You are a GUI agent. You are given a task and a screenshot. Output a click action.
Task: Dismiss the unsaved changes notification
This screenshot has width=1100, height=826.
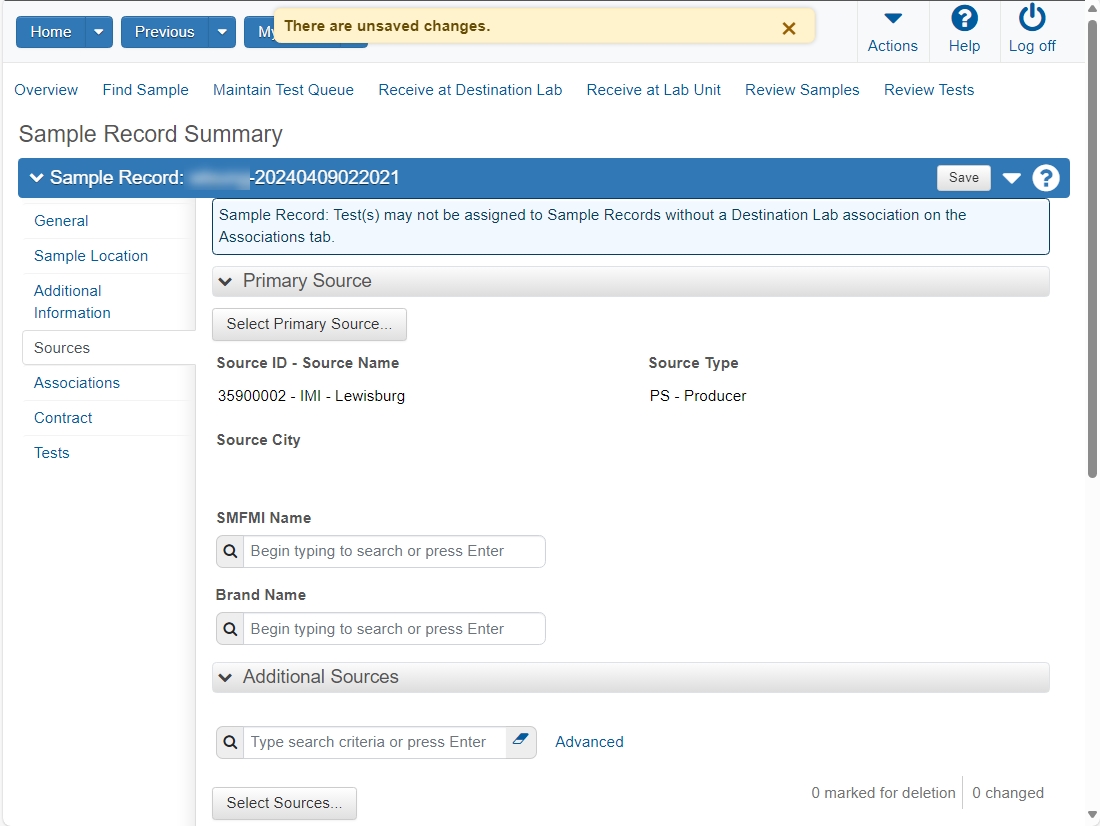point(789,28)
